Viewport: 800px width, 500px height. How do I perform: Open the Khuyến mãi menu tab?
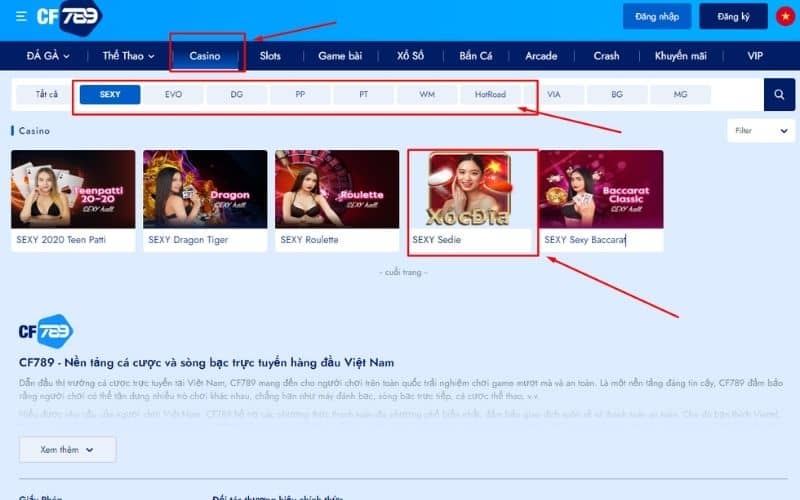pyautogui.click(x=681, y=56)
